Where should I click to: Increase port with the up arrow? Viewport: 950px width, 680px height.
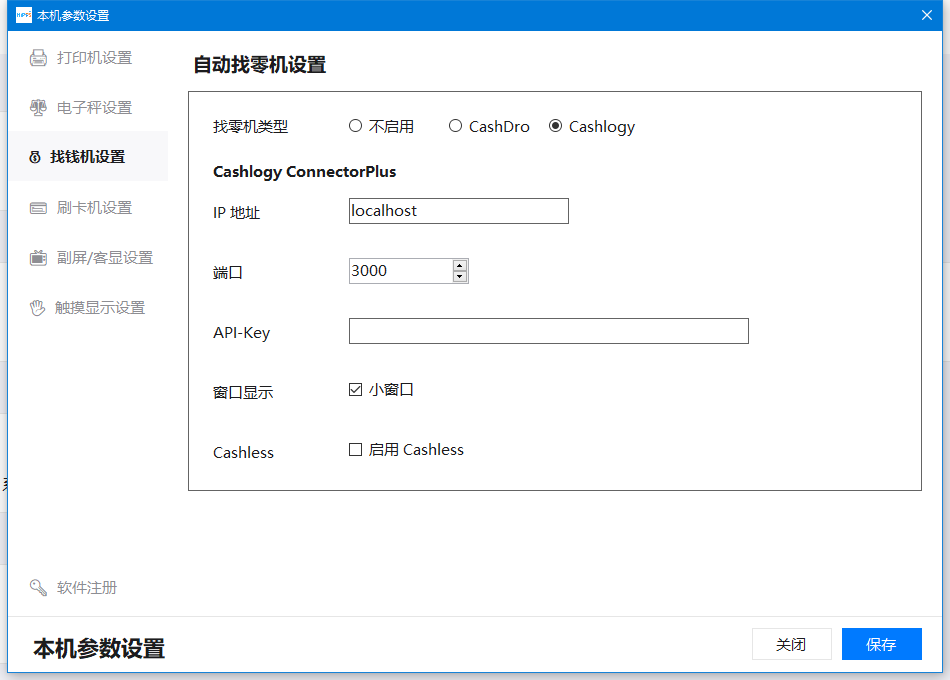click(x=460, y=265)
